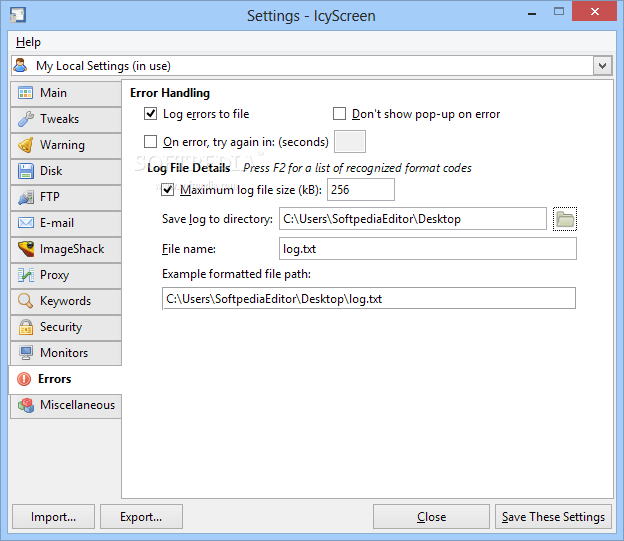Image resolution: width=624 pixels, height=541 pixels.
Task: Open My Local Settings (in use) combo box
Action: [312, 66]
